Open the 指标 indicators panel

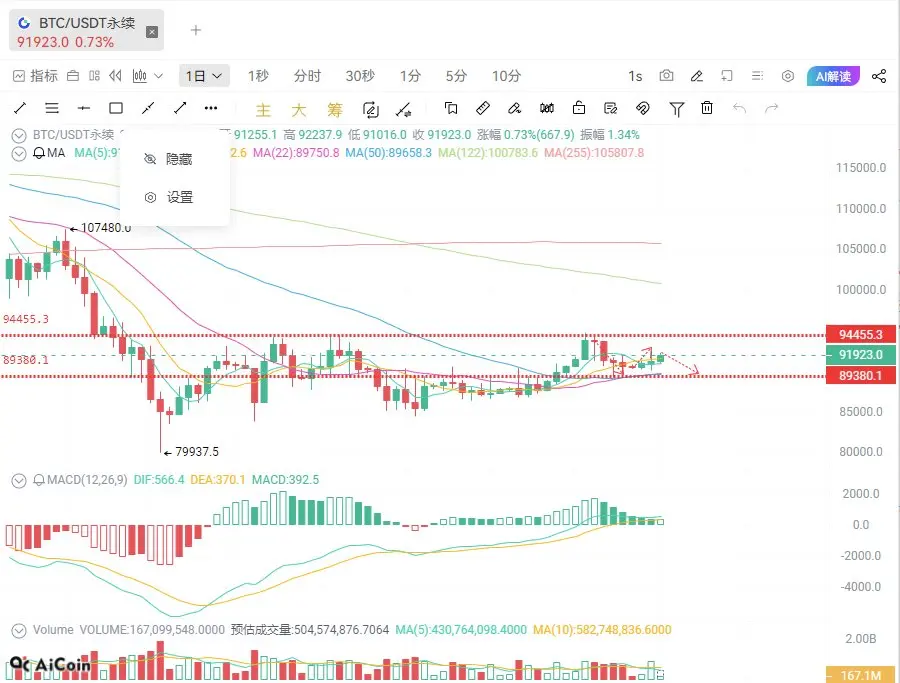[x=36, y=76]
